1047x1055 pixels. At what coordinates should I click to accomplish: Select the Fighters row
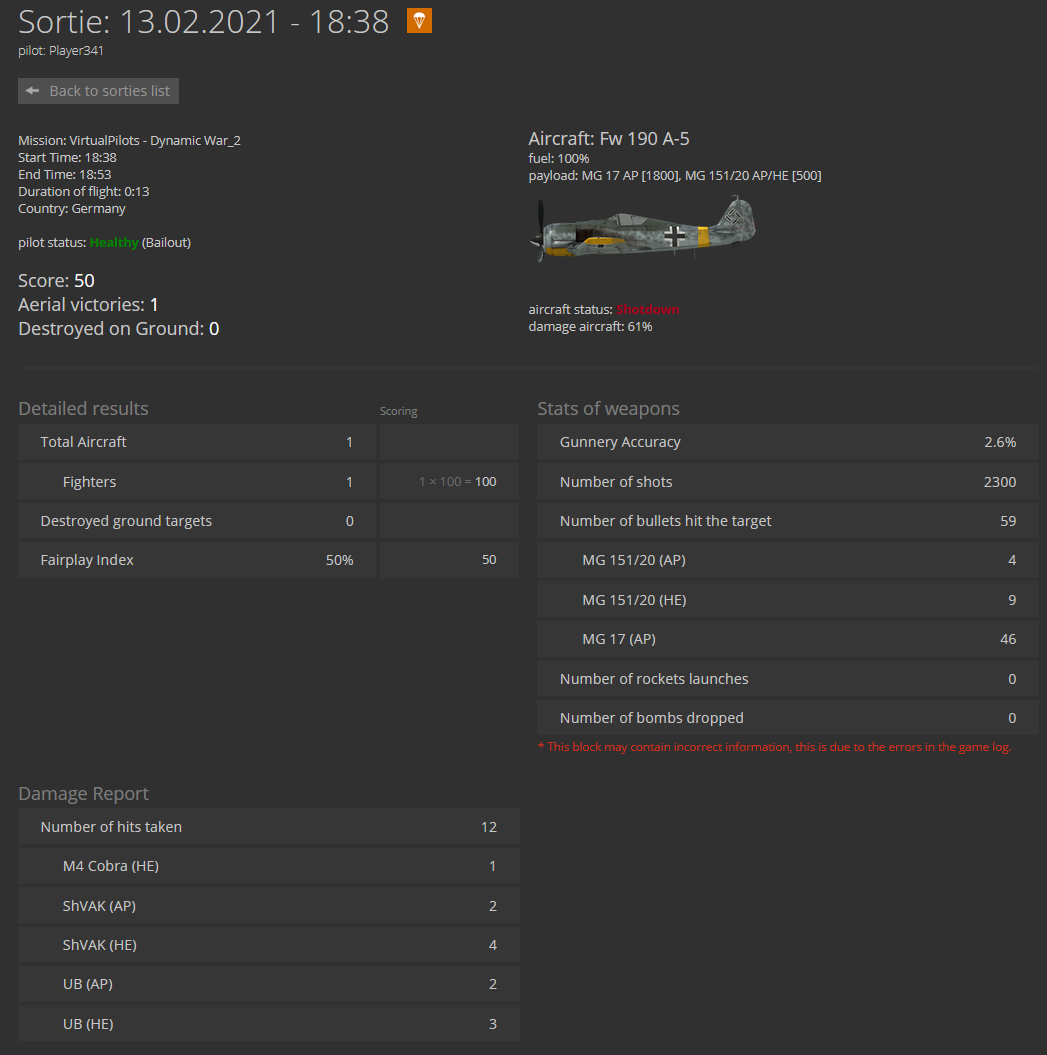point(196,482)
